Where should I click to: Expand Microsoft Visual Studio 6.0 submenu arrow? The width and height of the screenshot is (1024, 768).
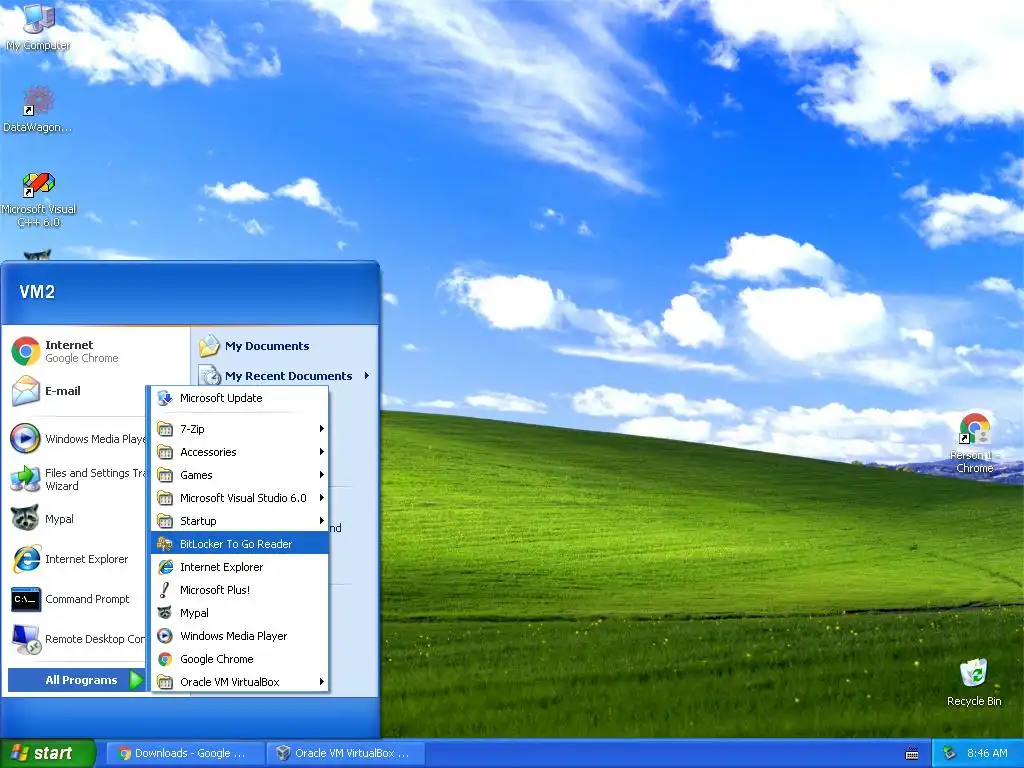(x=321, y=498)
